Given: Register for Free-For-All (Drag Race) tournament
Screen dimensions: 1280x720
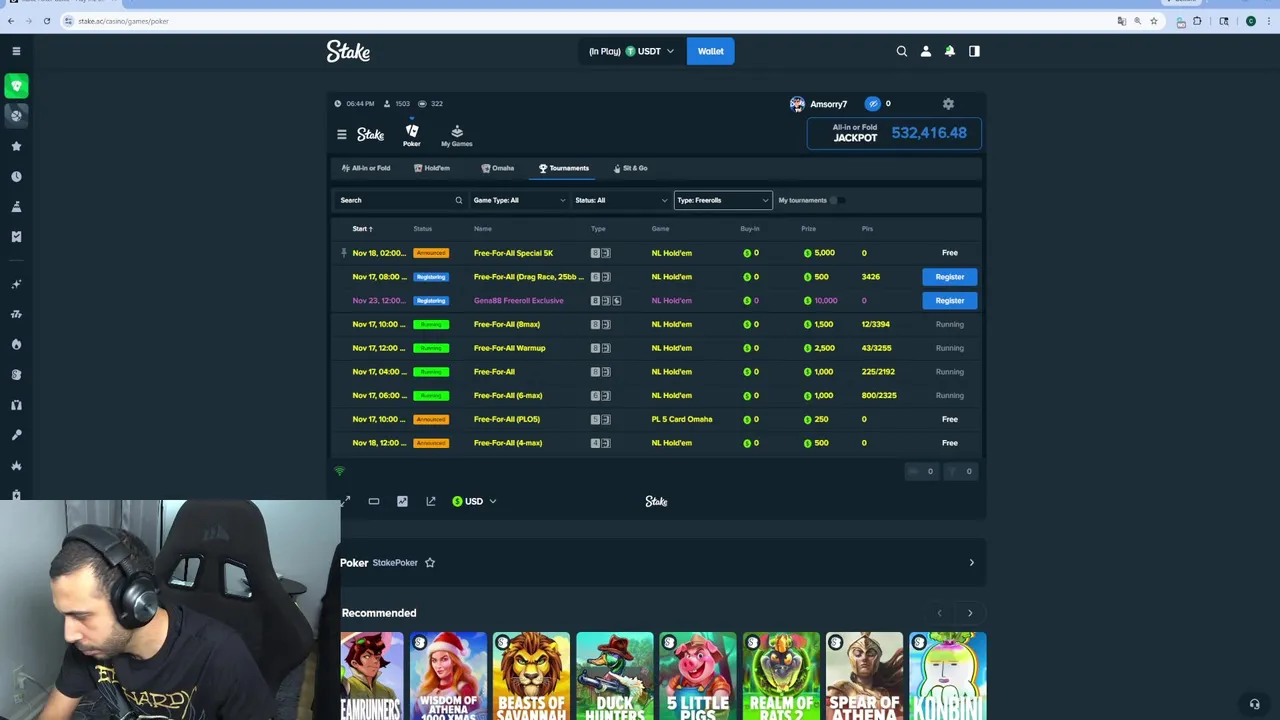Looking at the screenshot, I should tap(950, 277).
